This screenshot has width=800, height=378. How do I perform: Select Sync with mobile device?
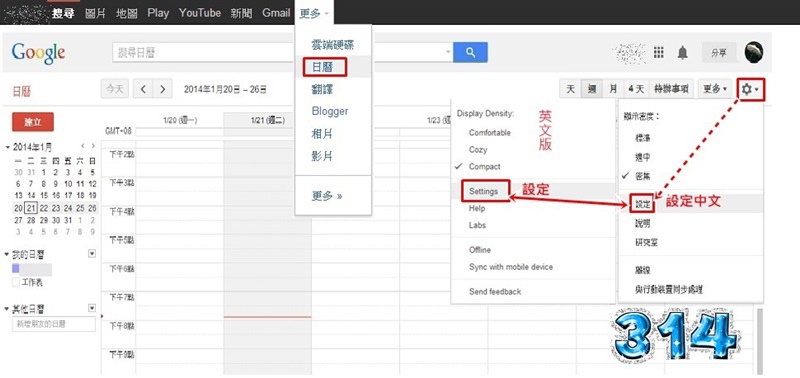coord(511,267)
